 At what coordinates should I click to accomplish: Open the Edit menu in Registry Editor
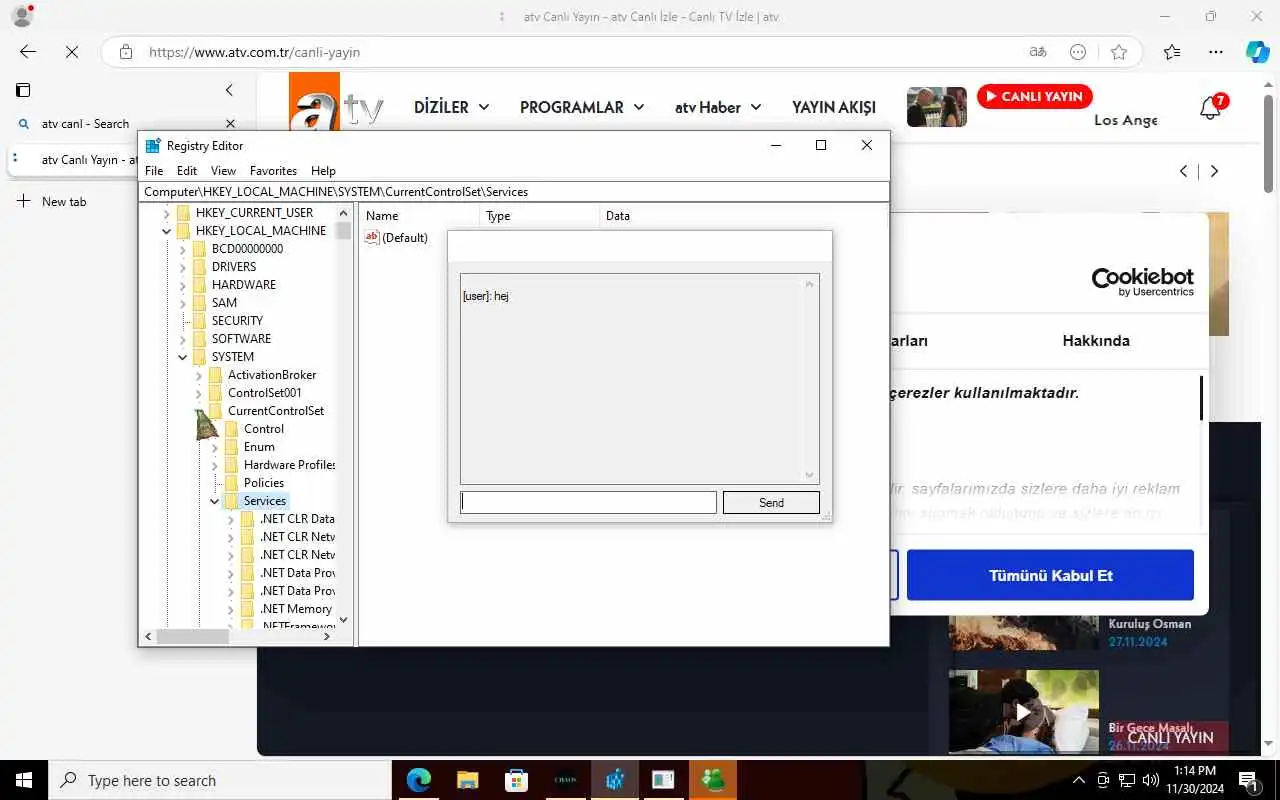187,171
